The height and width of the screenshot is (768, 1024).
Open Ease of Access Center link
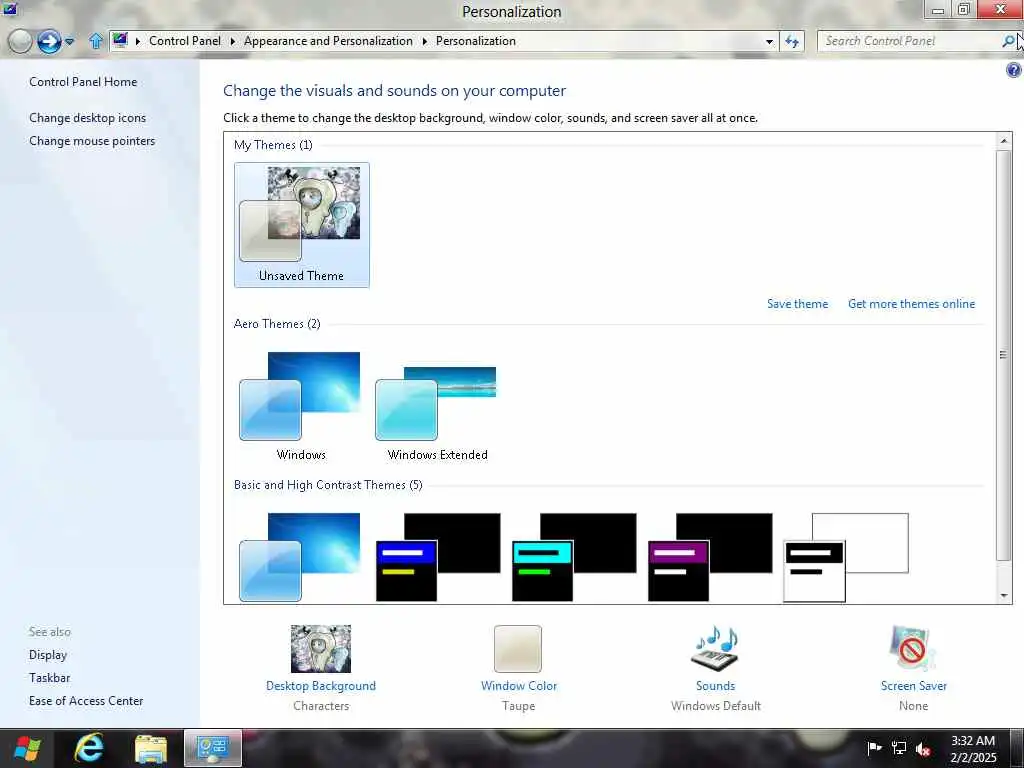tap(86, 701)
